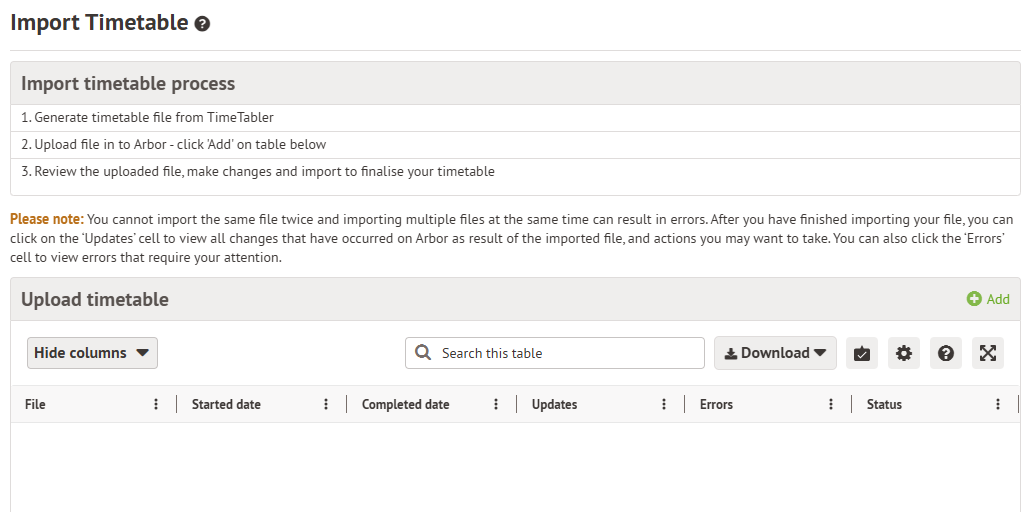Click the calendar check icon in toolbar
Screen dimensions: 1030x512
[862, 353]
